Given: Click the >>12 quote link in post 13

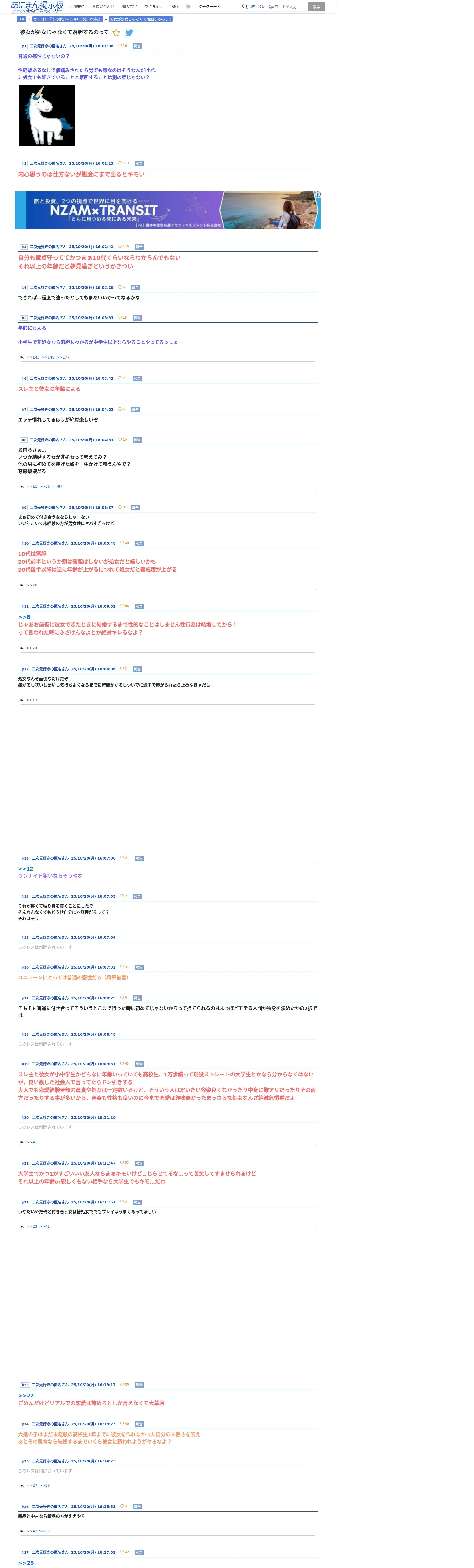Looking at the screenshot, I should tap(26, 869).
